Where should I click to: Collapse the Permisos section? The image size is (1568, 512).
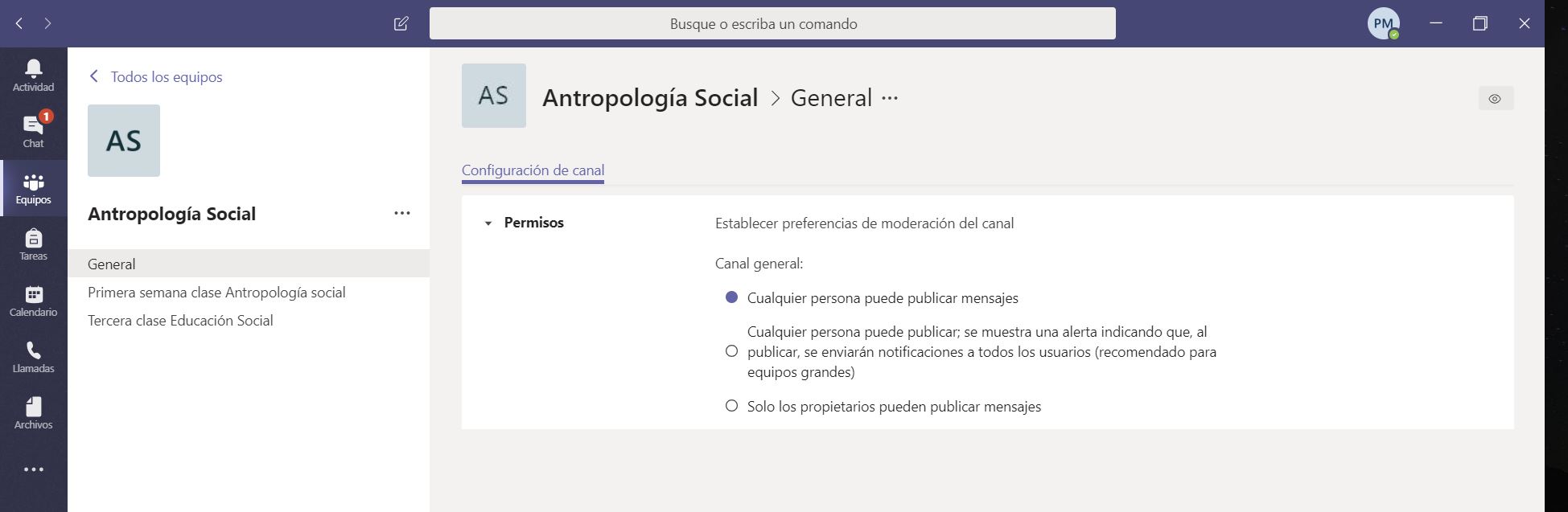click(488, 223)
